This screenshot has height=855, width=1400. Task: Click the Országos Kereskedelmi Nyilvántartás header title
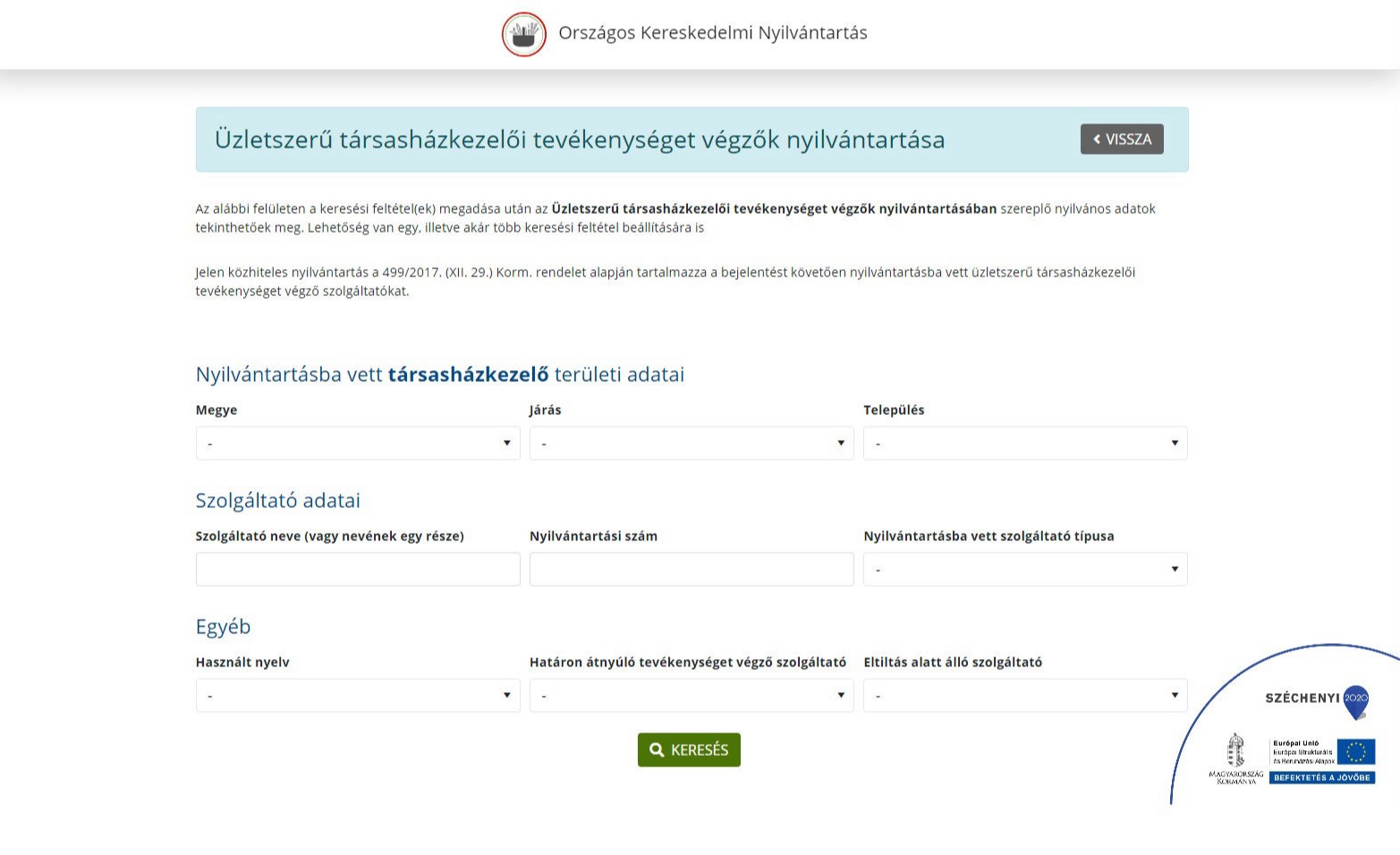[x=712, y=33]
